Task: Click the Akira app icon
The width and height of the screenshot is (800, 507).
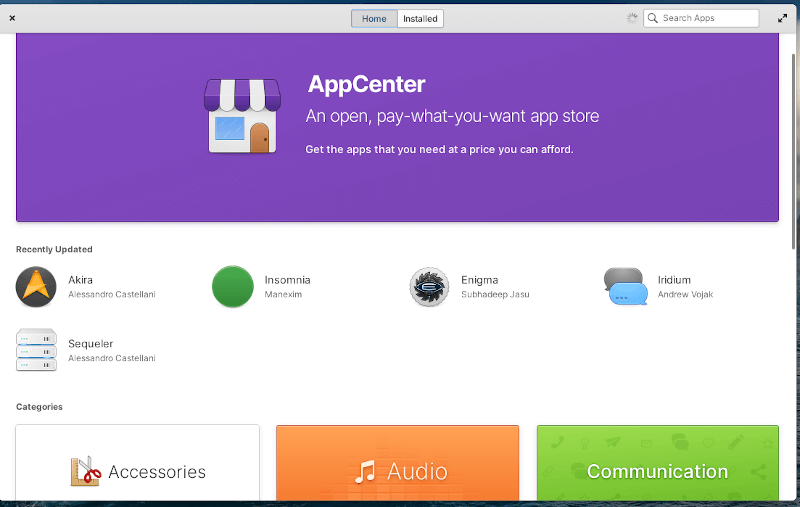Action: coord(36,287)
